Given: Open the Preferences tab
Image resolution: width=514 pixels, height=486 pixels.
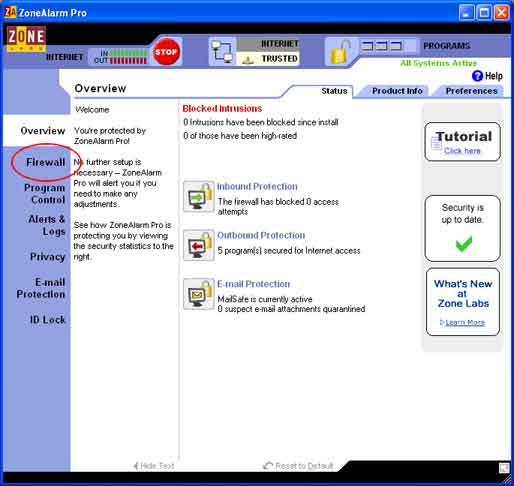Looking at the screenshot, I should 471,91.
